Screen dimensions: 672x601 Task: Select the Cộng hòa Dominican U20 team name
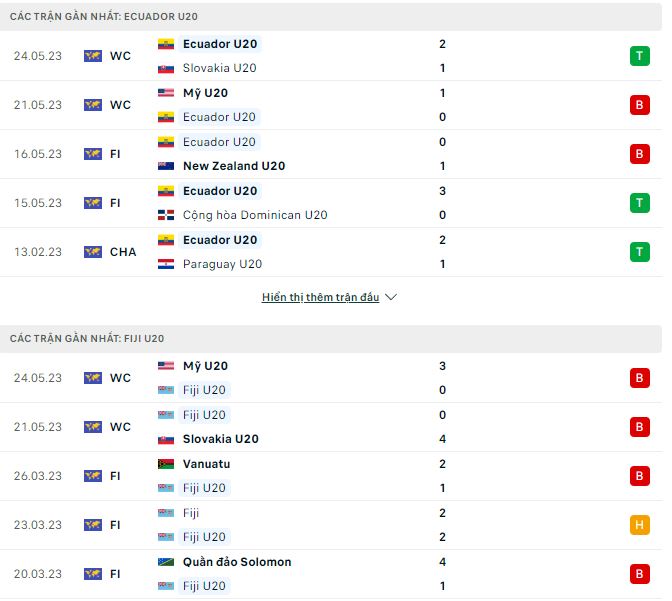[255, 215]
